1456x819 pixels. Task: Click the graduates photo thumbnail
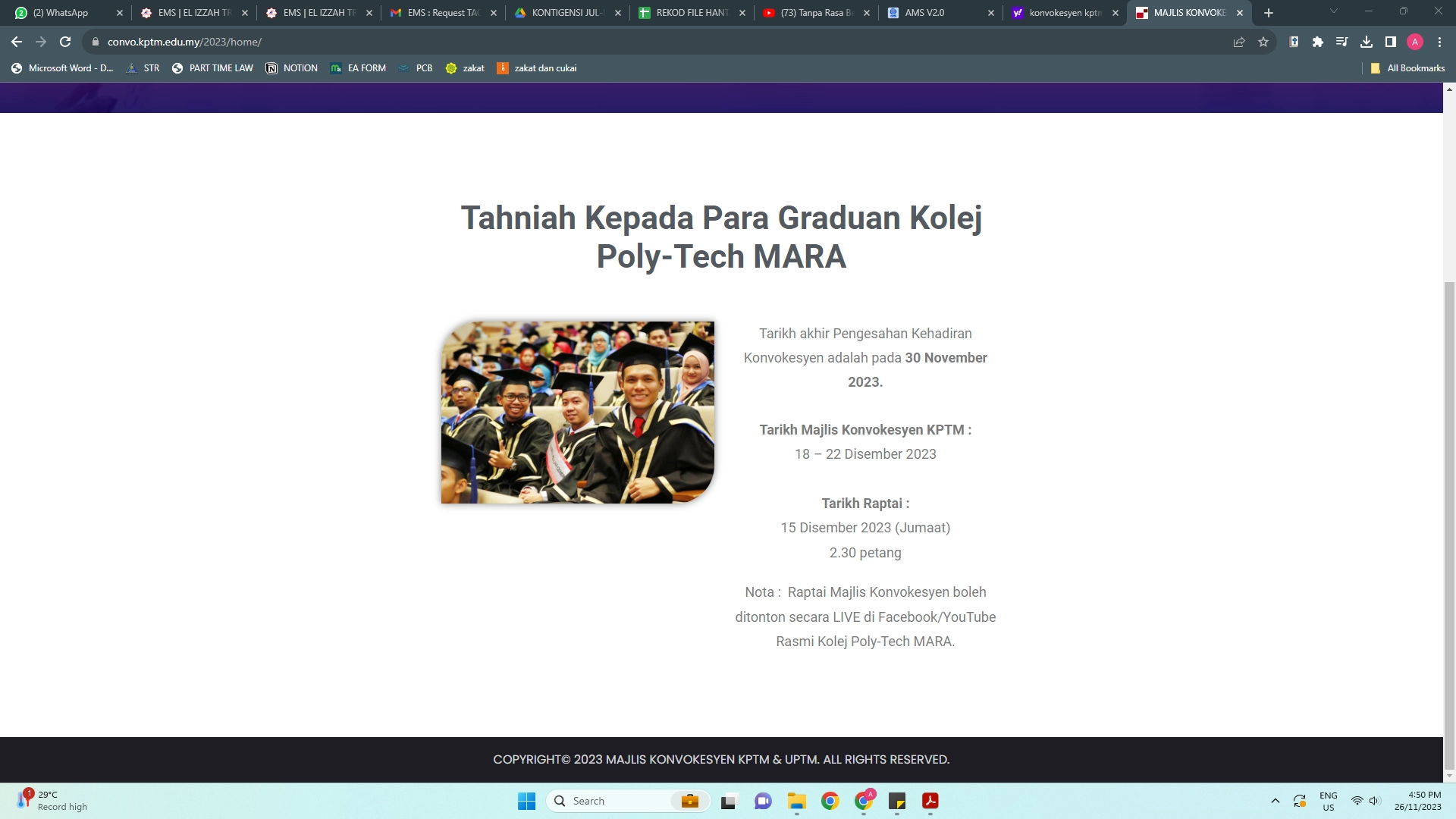click(578, 413)
